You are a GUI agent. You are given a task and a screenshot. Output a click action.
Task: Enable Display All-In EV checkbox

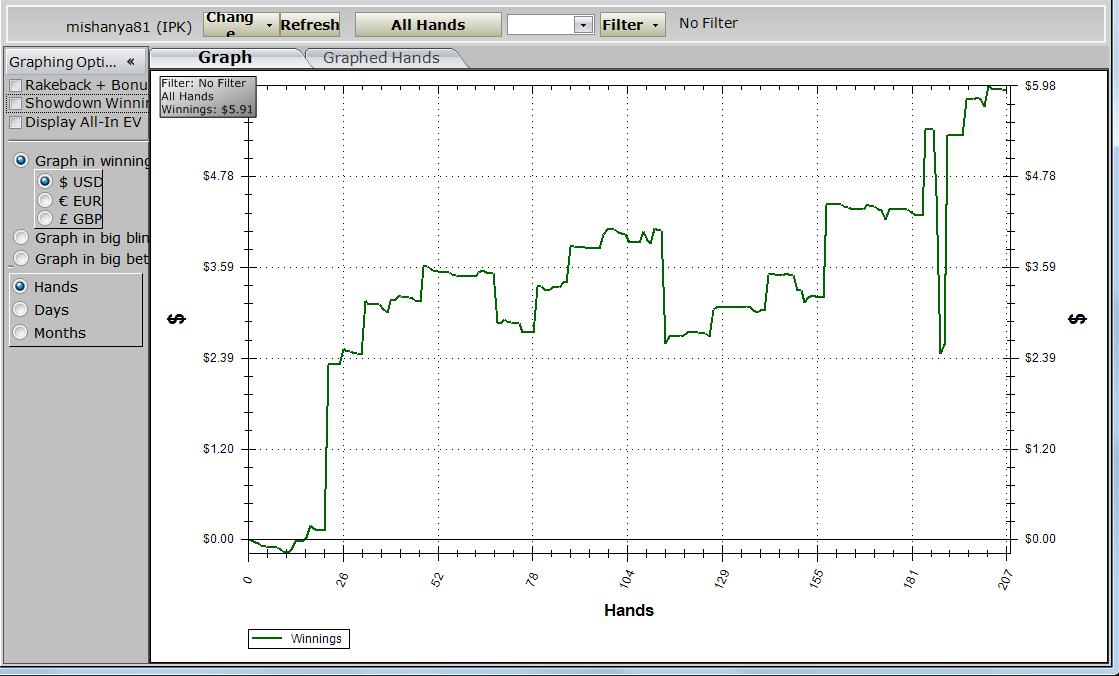coord(15,122)
